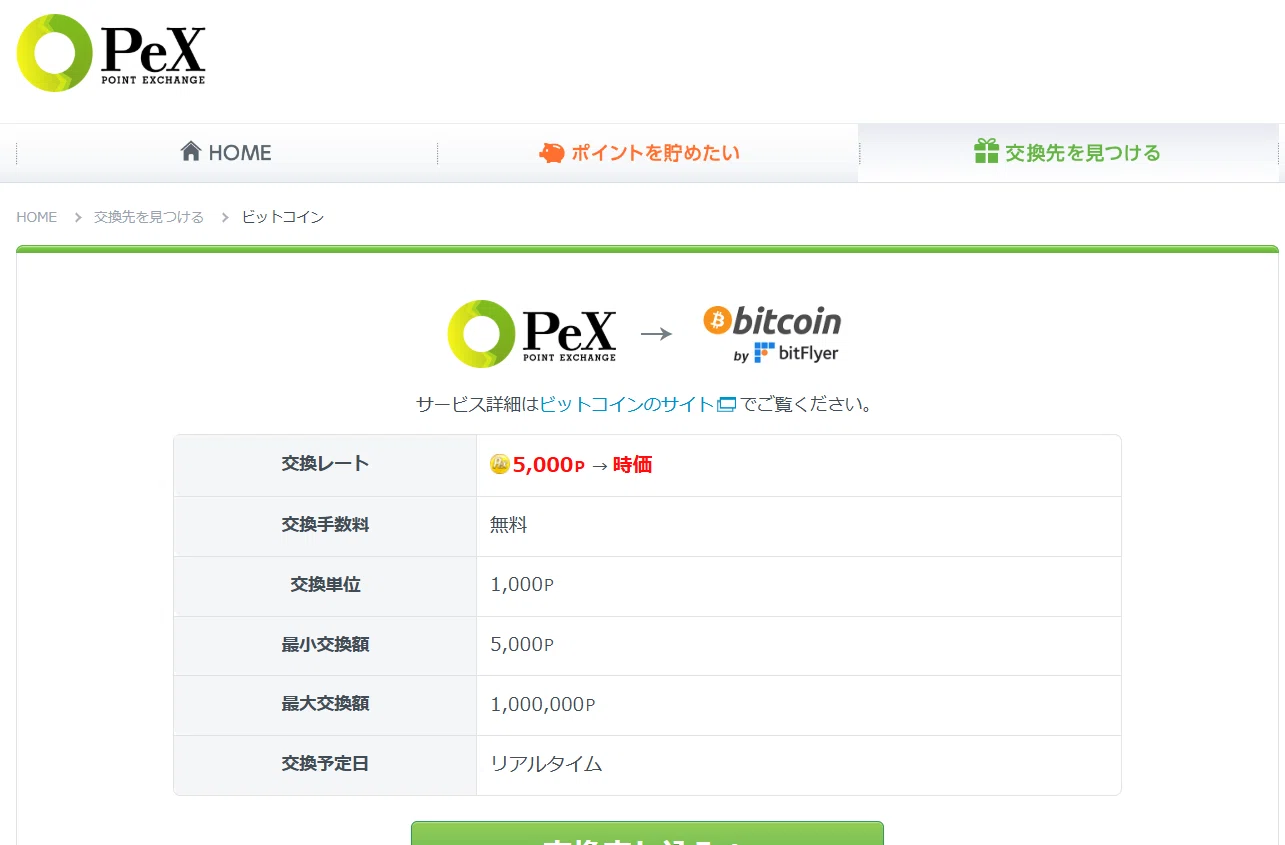Click ビットコイン breadcrumb text

click(283, 217)
